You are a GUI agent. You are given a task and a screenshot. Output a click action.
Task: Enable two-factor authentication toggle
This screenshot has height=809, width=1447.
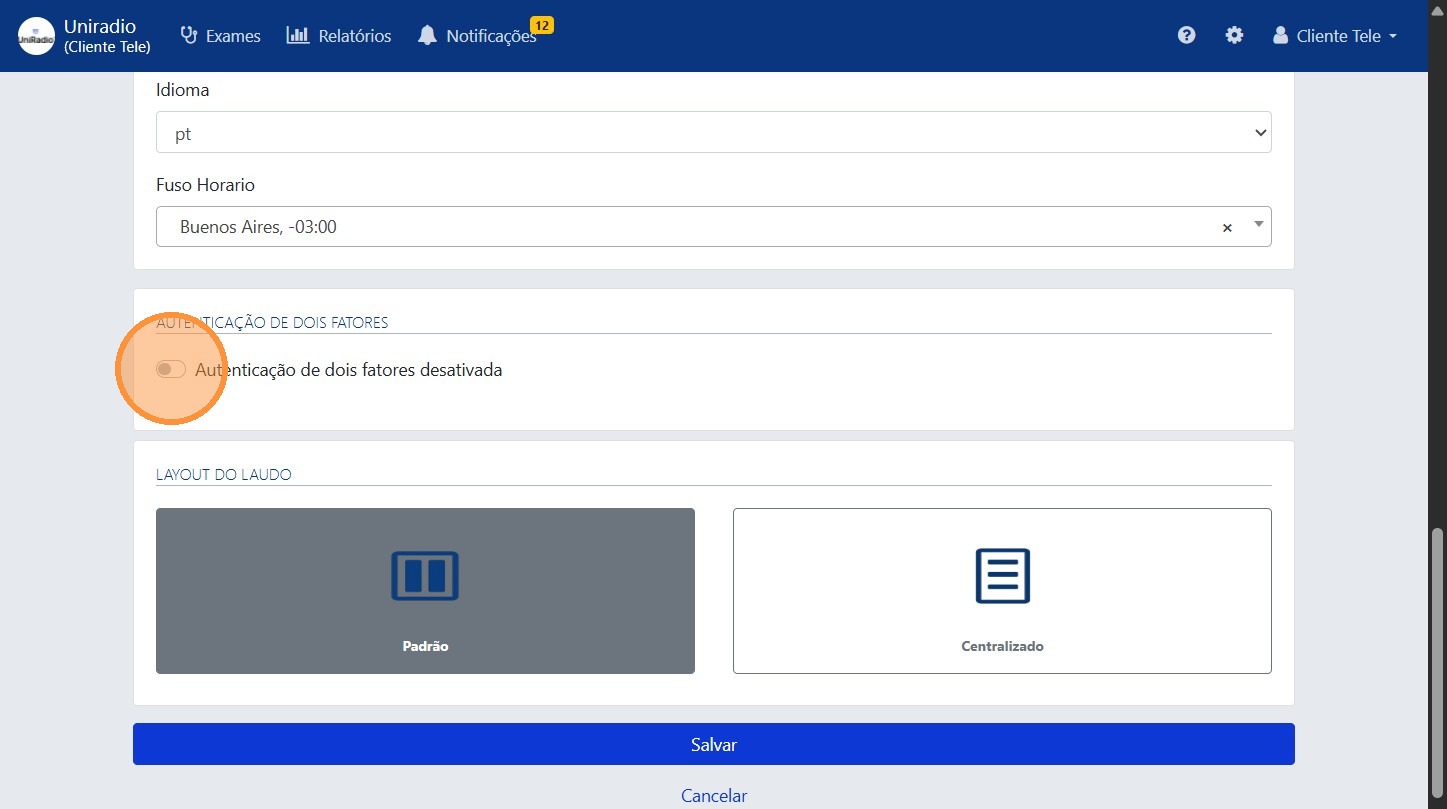(170, 369)
